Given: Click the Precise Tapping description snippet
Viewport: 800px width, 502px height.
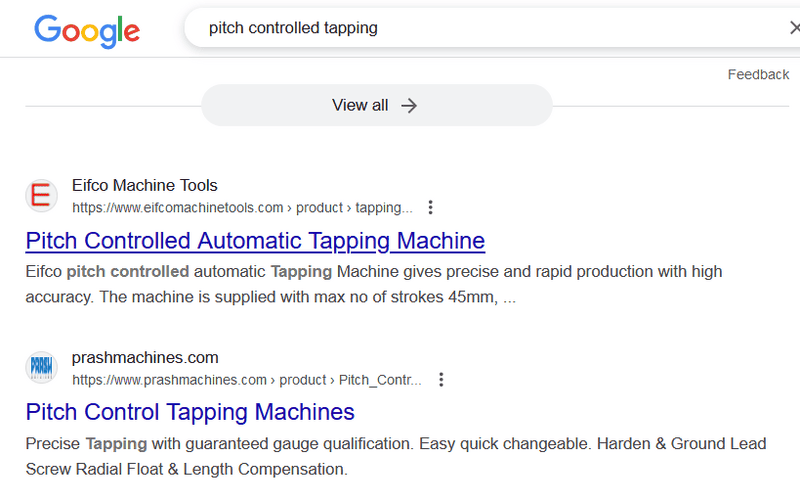Looking at the screenshot, I should (396, 456).
